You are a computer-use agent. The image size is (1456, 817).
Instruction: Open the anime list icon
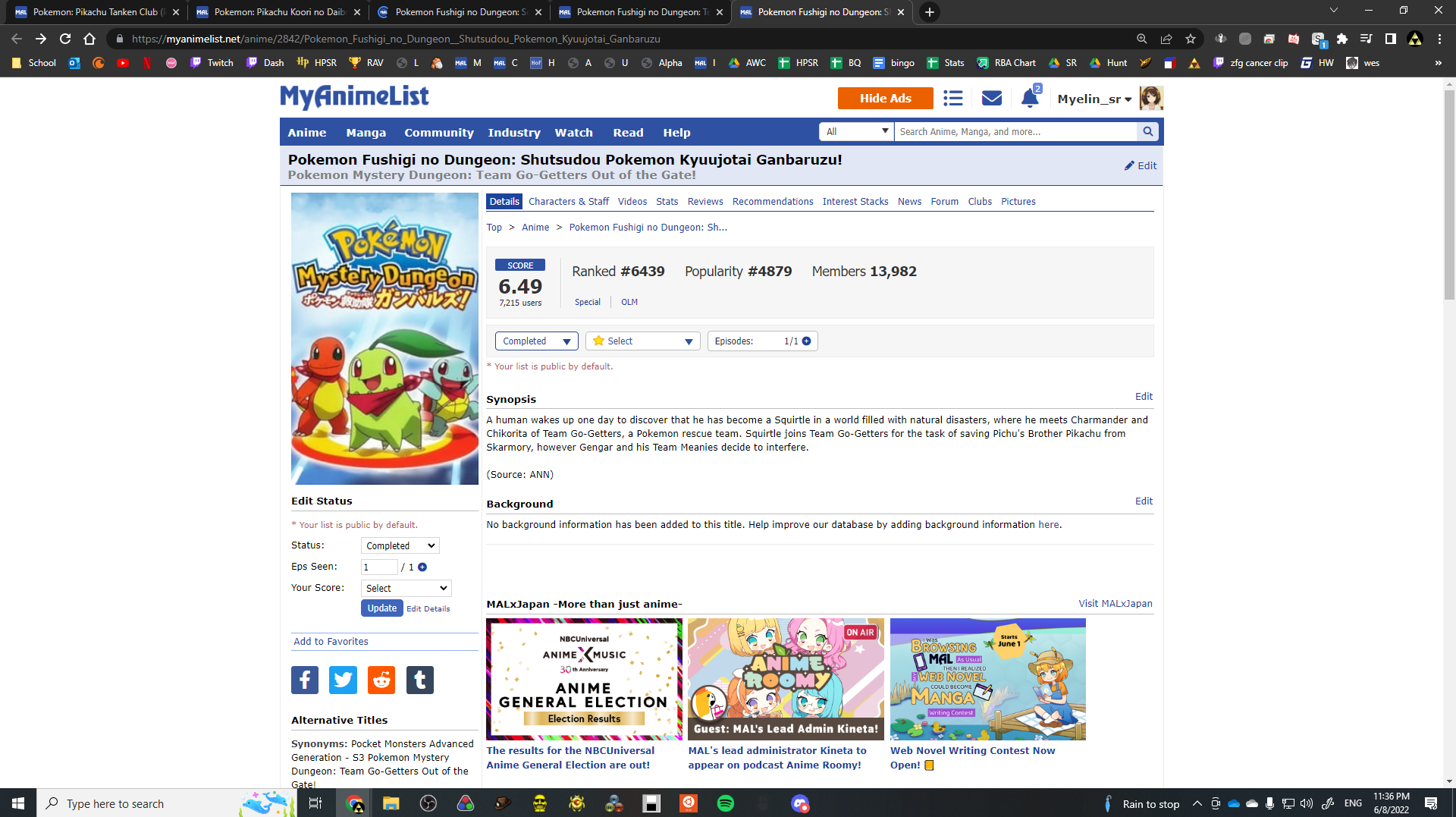coord(953,98)
